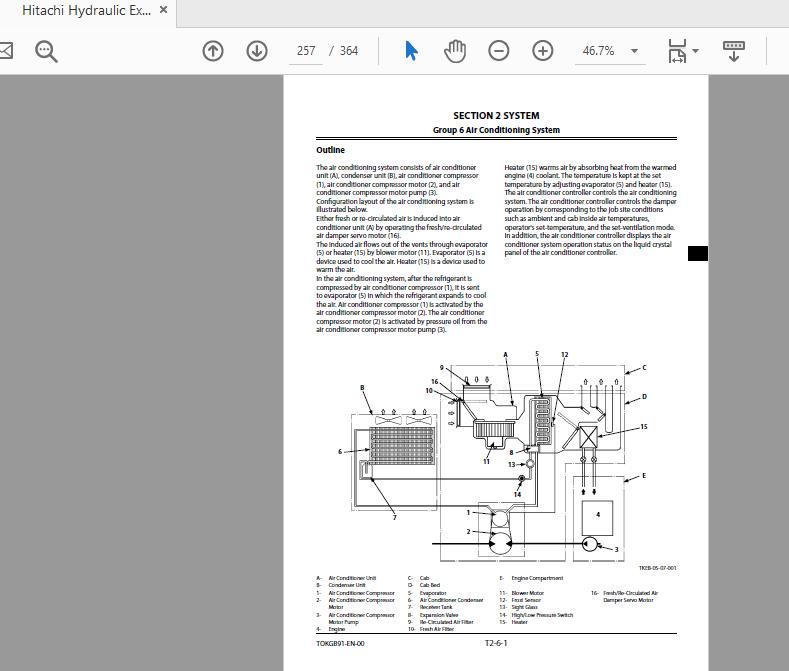Click the 'Outline' subheading

coord(330,150)
